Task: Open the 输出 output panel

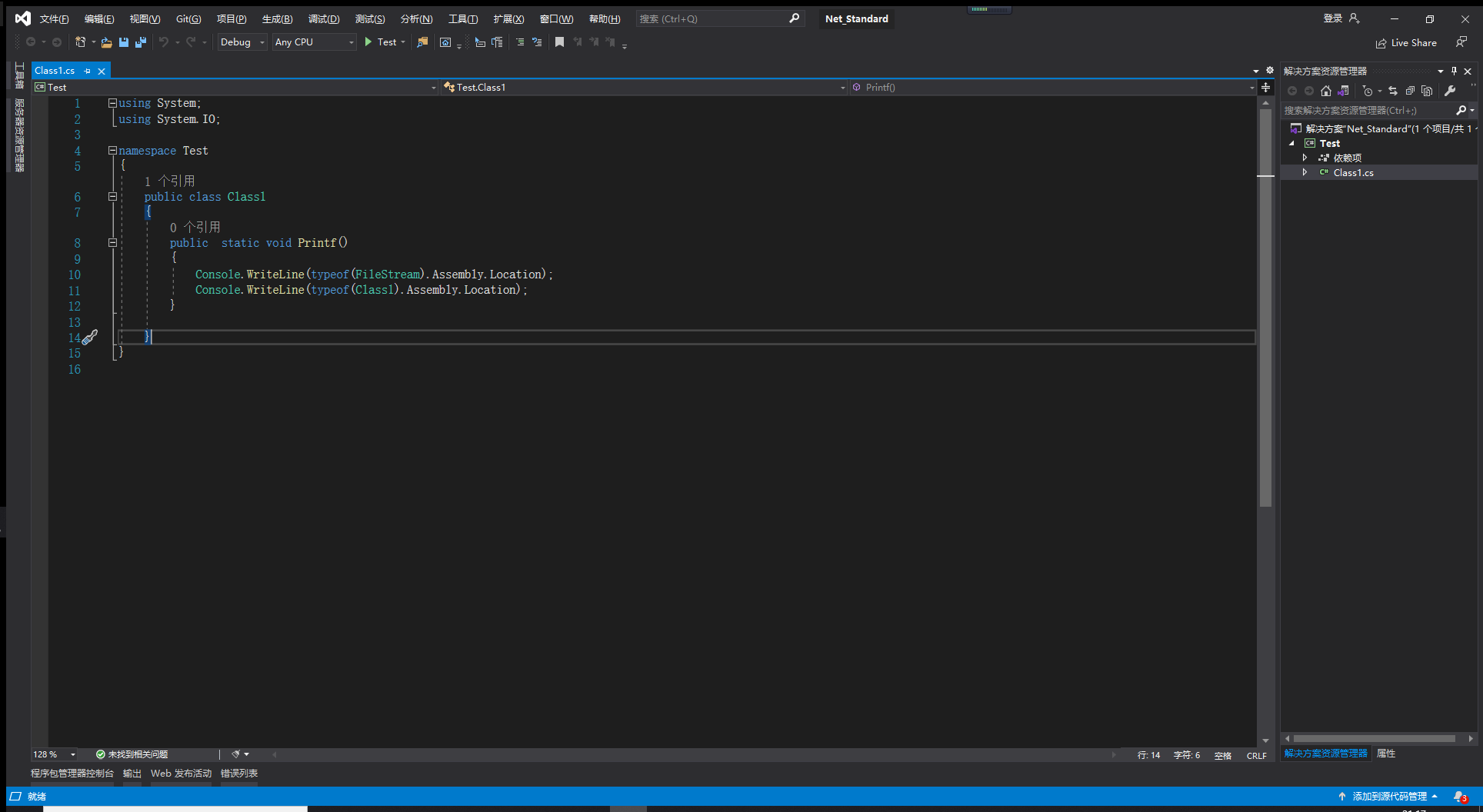Action: point(132,774)
